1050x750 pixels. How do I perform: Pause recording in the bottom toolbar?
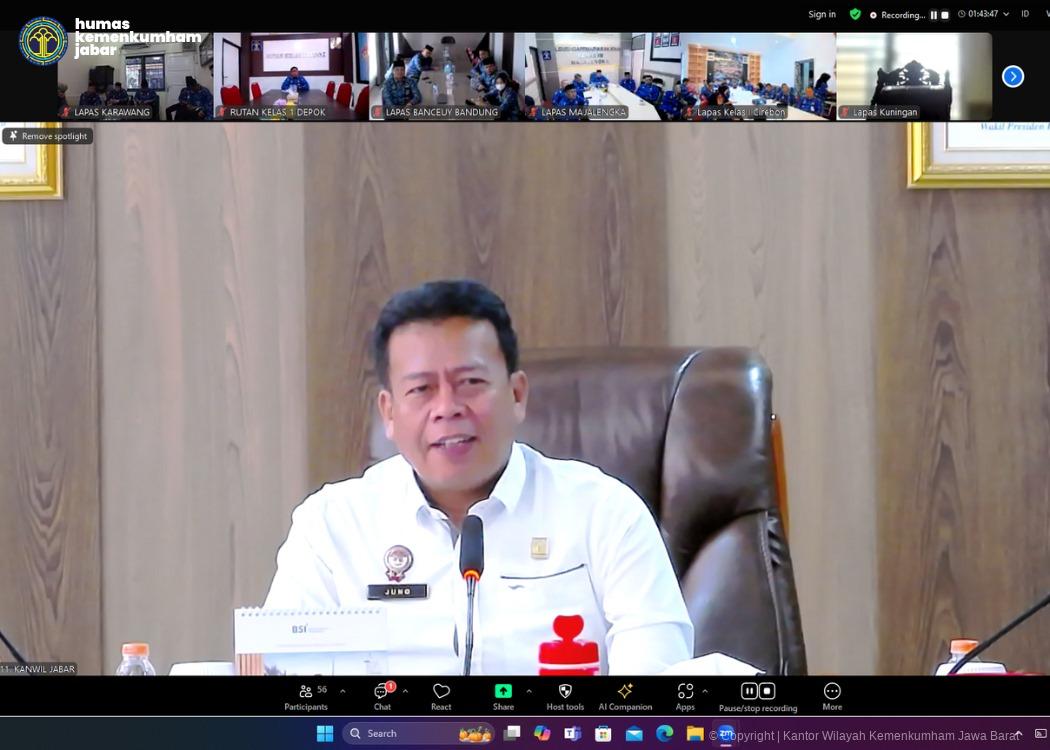click(x=749, y=691)
